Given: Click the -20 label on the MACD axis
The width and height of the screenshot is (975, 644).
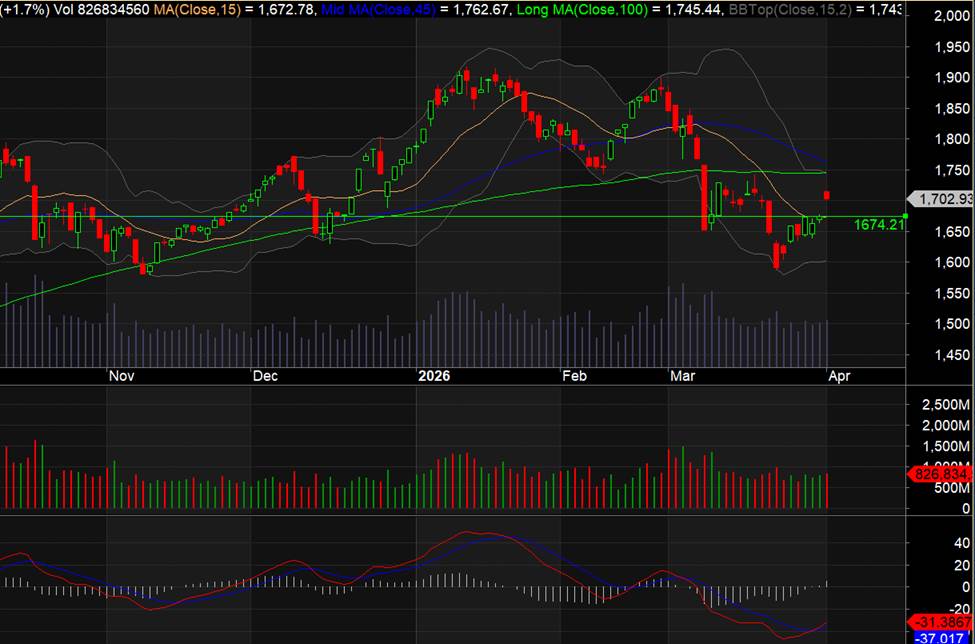Looking at the screenshot, I should coord(959,609).
